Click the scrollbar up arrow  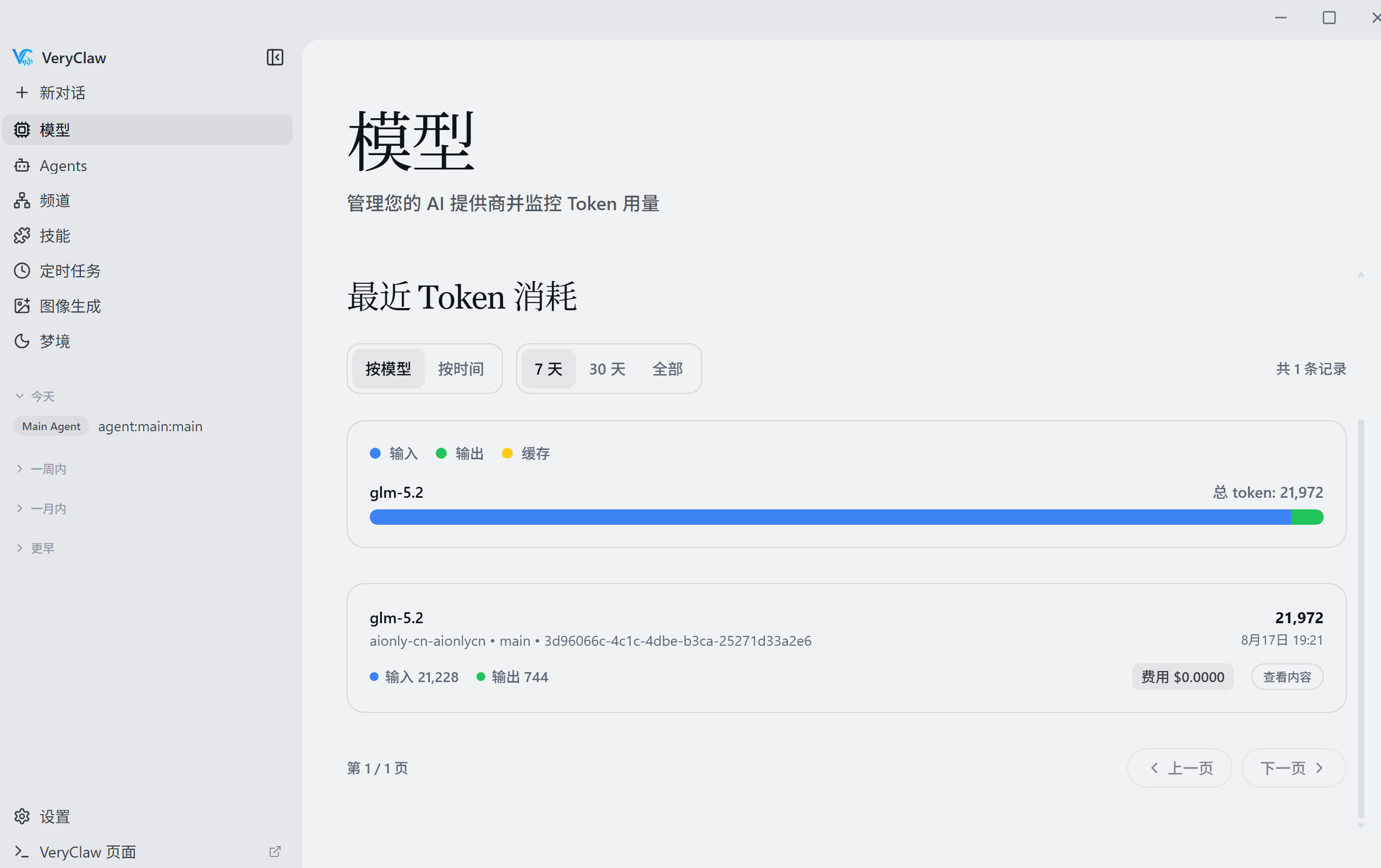[x=1361, y=274]
